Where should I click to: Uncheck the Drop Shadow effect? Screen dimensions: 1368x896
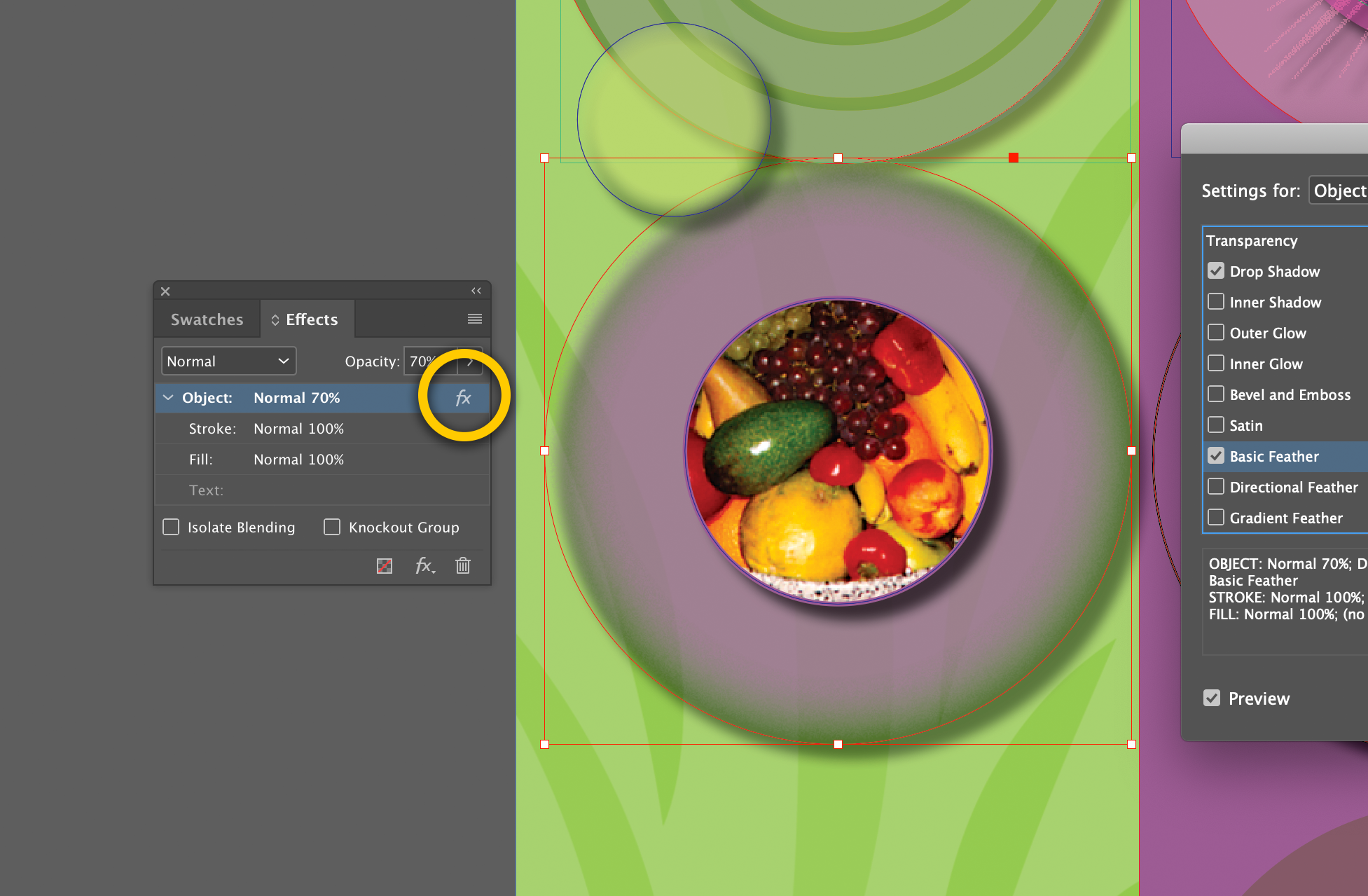click(1216, 271)
